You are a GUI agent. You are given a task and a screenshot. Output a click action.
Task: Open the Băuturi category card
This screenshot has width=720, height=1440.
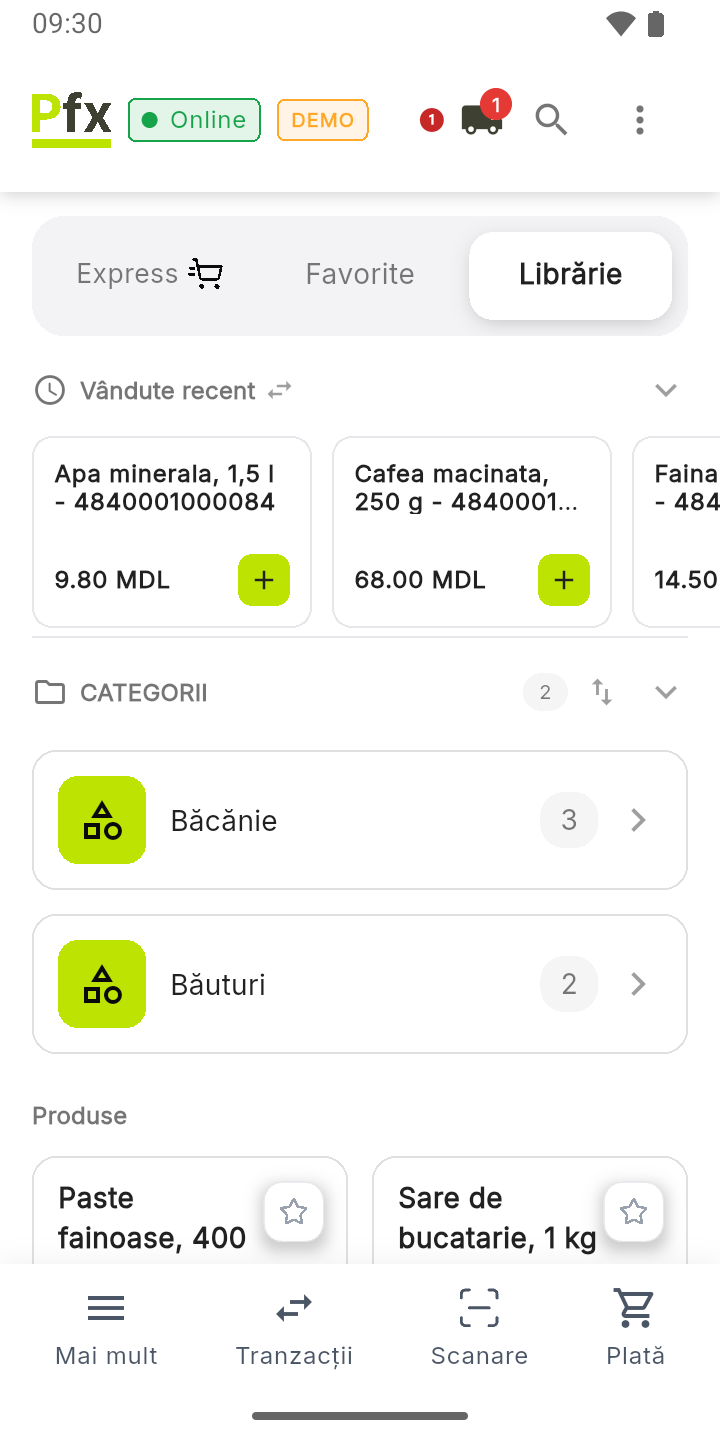coord(360,984)
